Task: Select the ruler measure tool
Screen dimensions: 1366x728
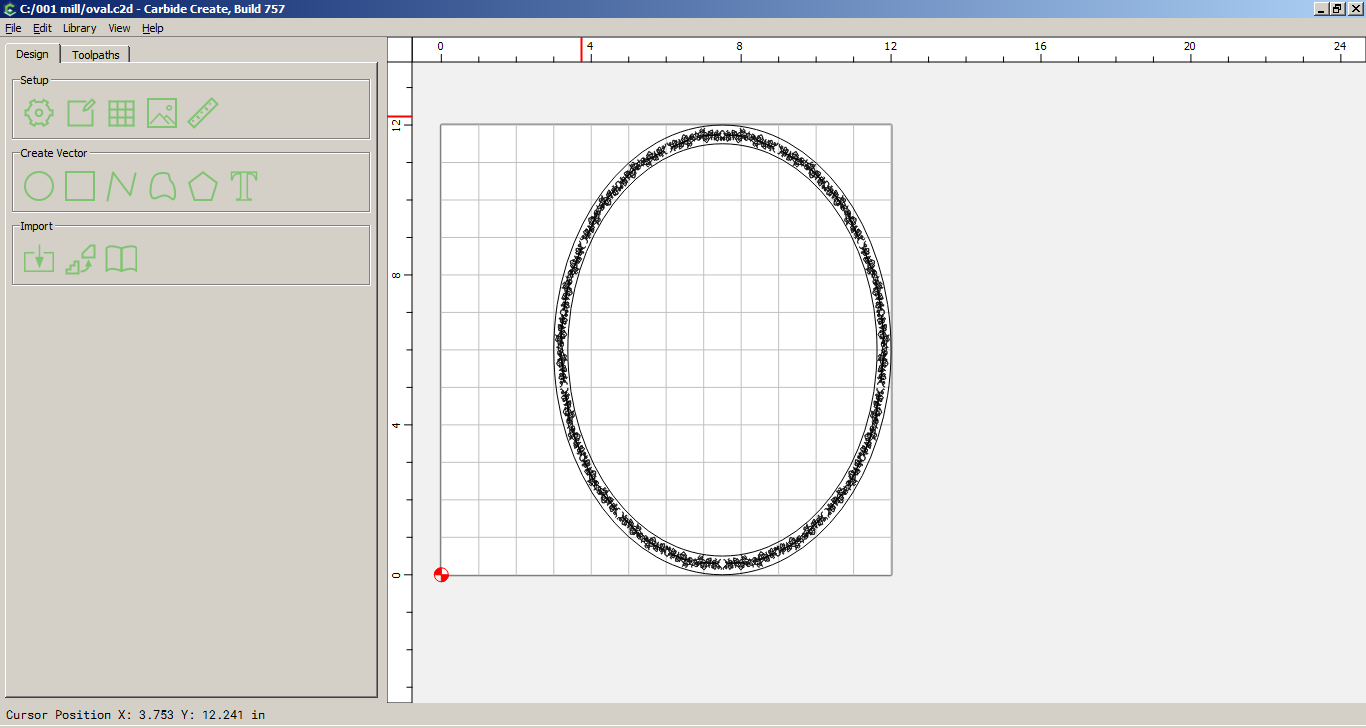Action: (203, 113)
